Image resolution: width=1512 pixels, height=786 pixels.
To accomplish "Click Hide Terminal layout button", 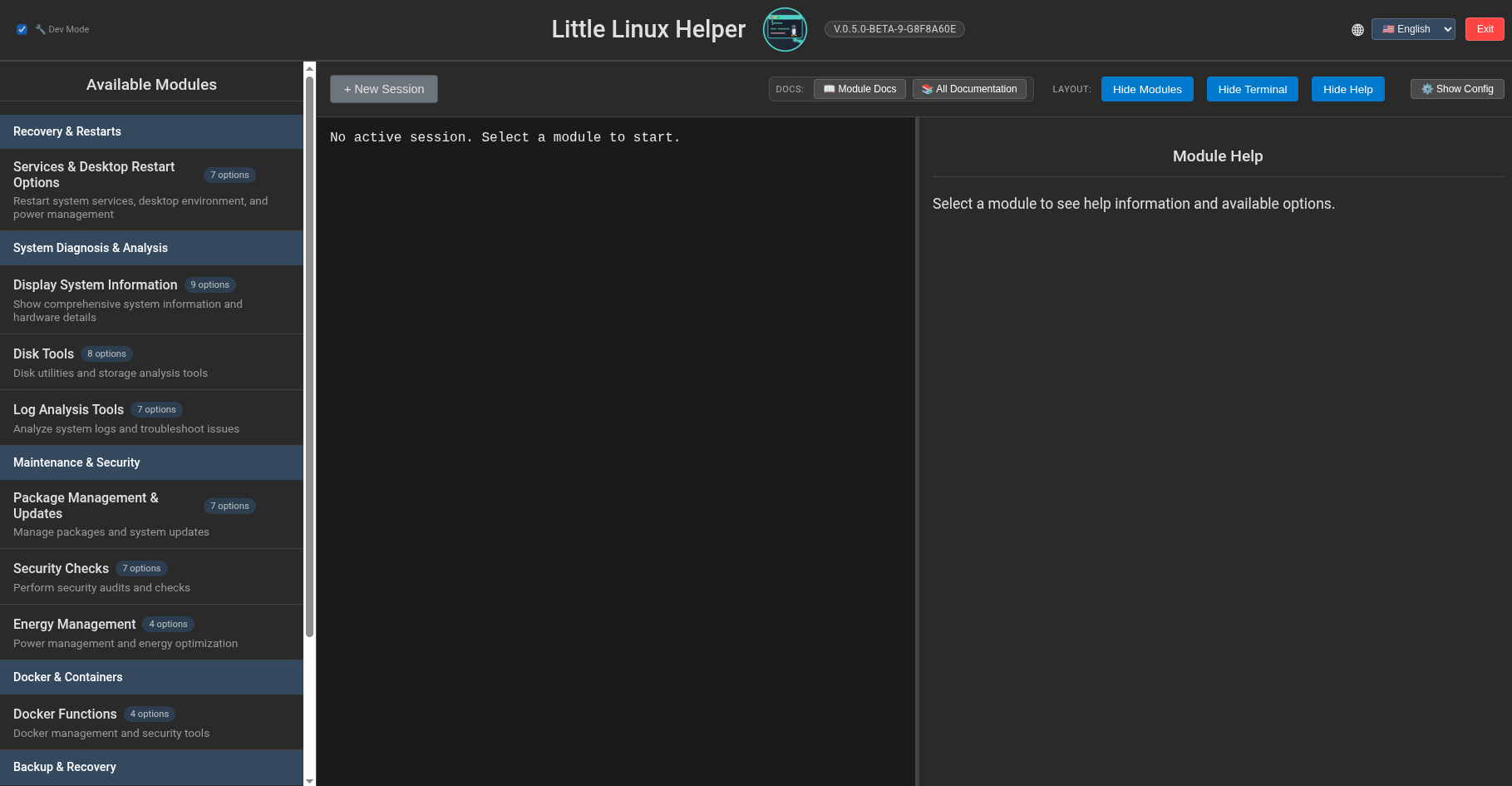I will [x=1252, y=89].
